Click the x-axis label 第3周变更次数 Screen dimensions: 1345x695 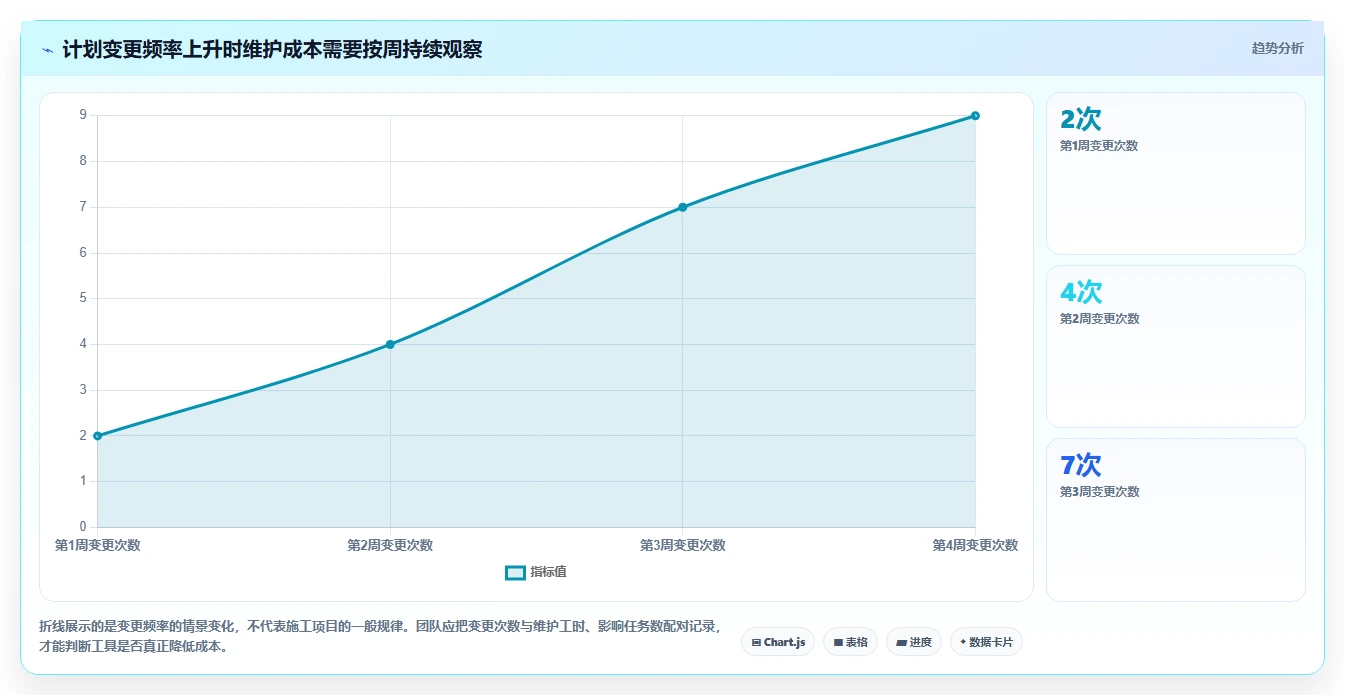click(x=683, y=545)
